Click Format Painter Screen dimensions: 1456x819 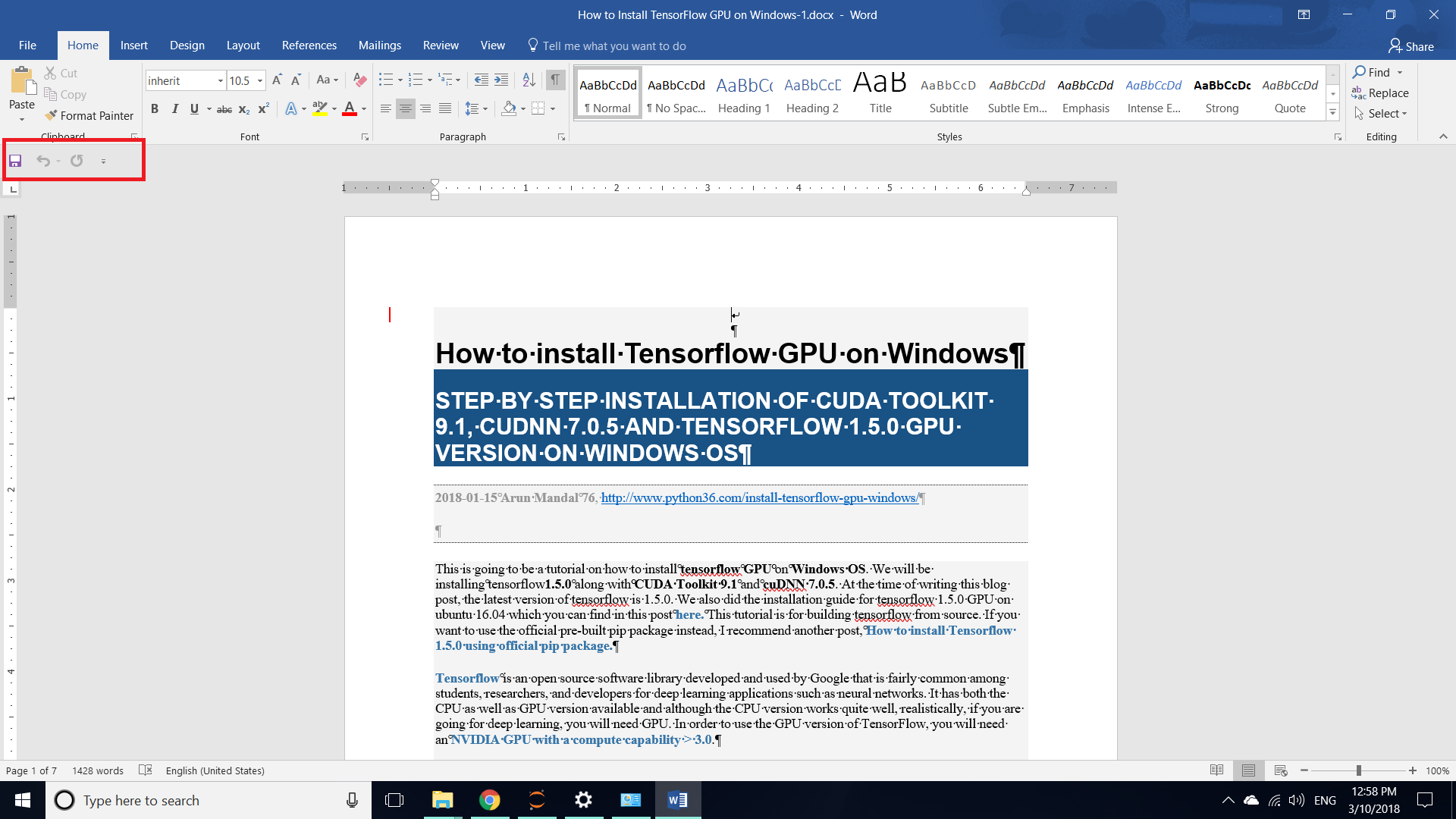click(89, 116)
